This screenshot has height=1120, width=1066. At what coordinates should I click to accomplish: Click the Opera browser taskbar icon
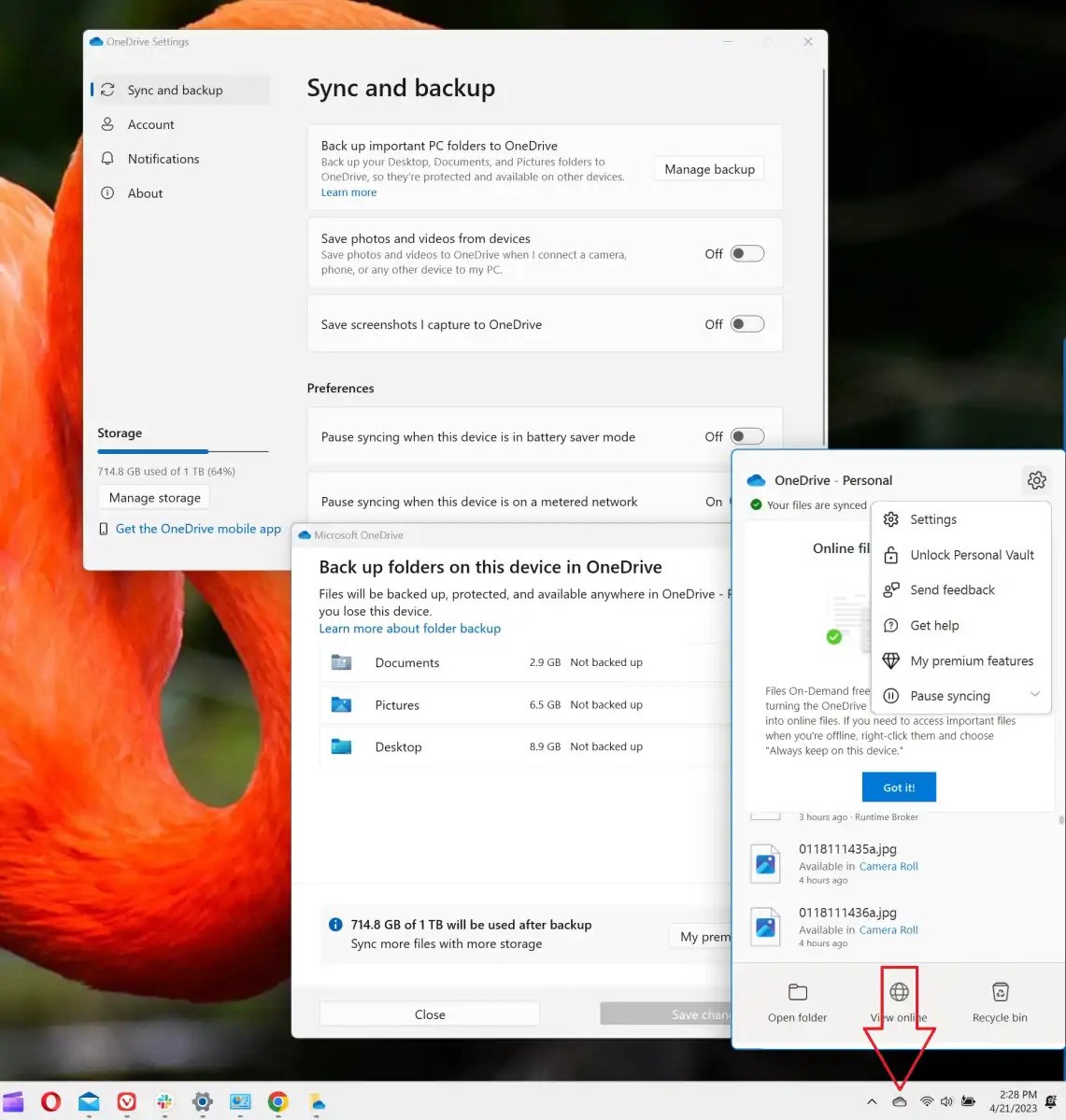pos(50,1102)
